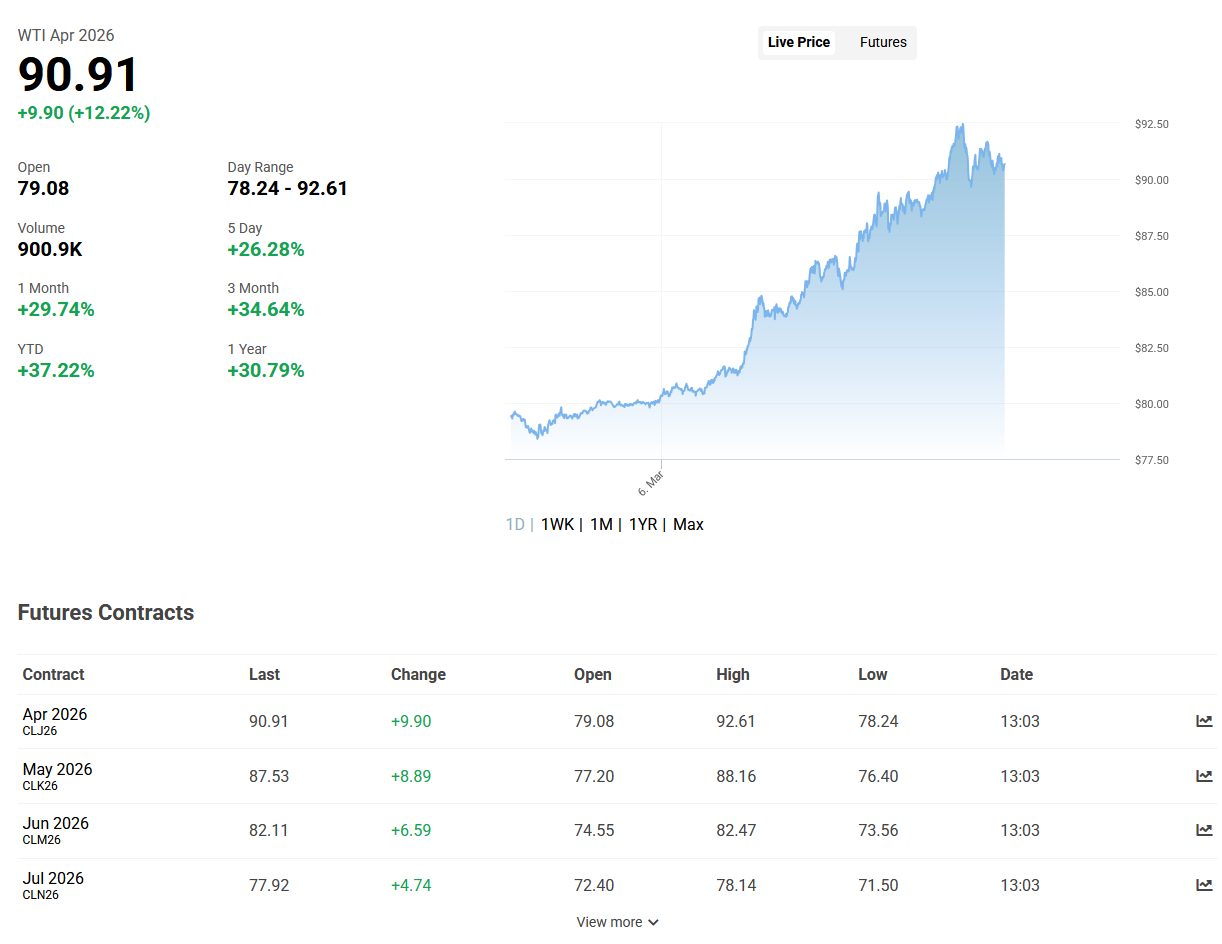Select the Max chart range
Image resolution: width=1222 pixels, height=944 pixels.
tap(688, 524)
